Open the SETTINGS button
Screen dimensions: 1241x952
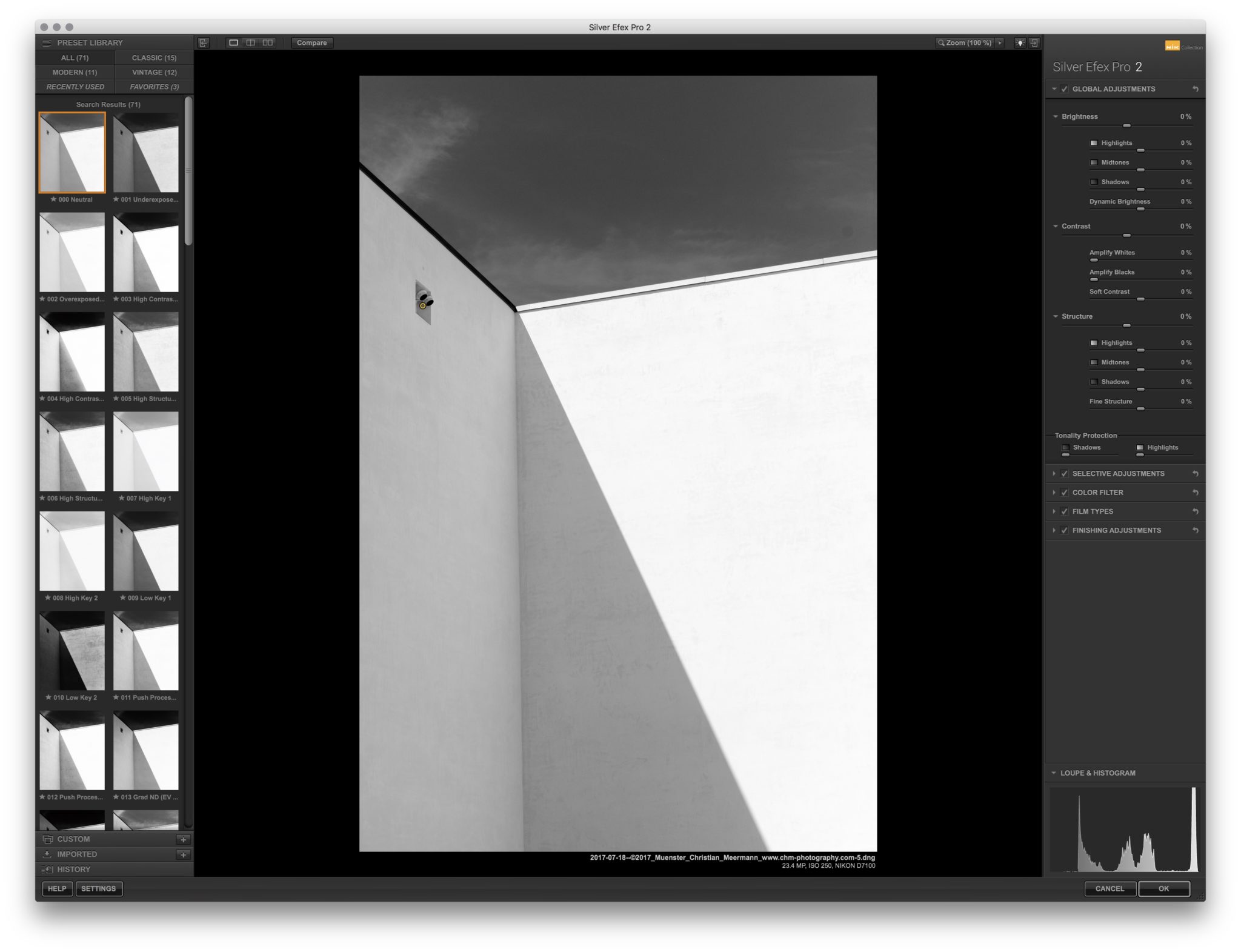coord(99,889)
